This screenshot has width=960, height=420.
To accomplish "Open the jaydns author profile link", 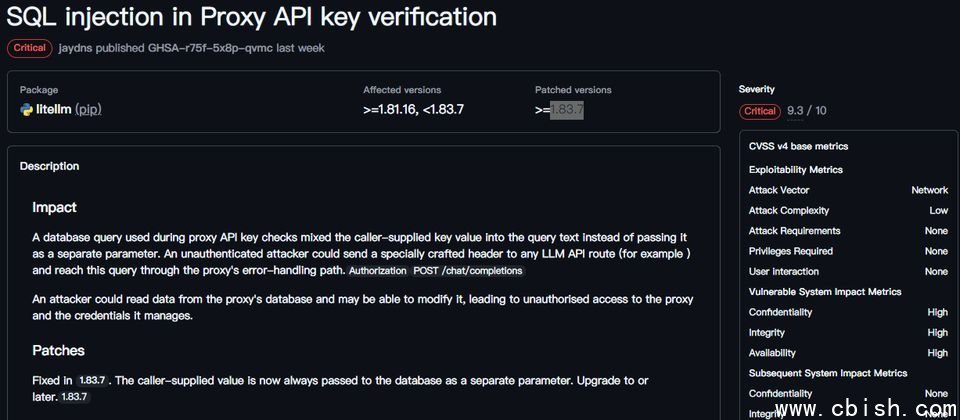I will pos(78,48).
